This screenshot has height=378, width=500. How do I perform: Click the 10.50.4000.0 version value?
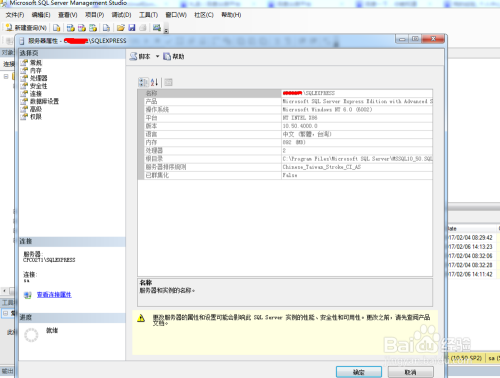click(300, 126)
